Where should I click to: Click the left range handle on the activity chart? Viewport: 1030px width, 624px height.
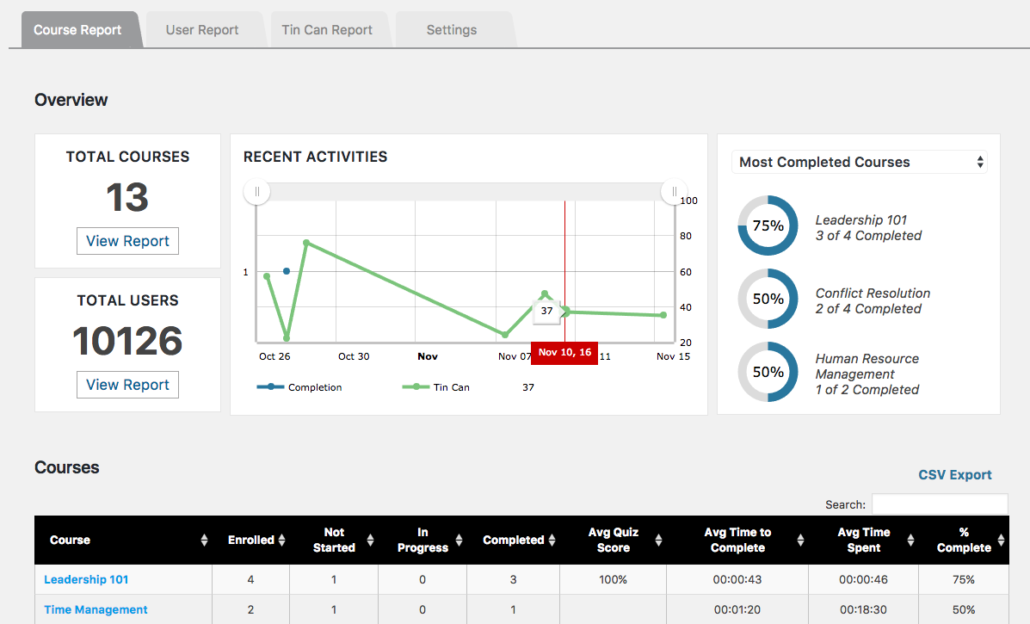(257, 191)
